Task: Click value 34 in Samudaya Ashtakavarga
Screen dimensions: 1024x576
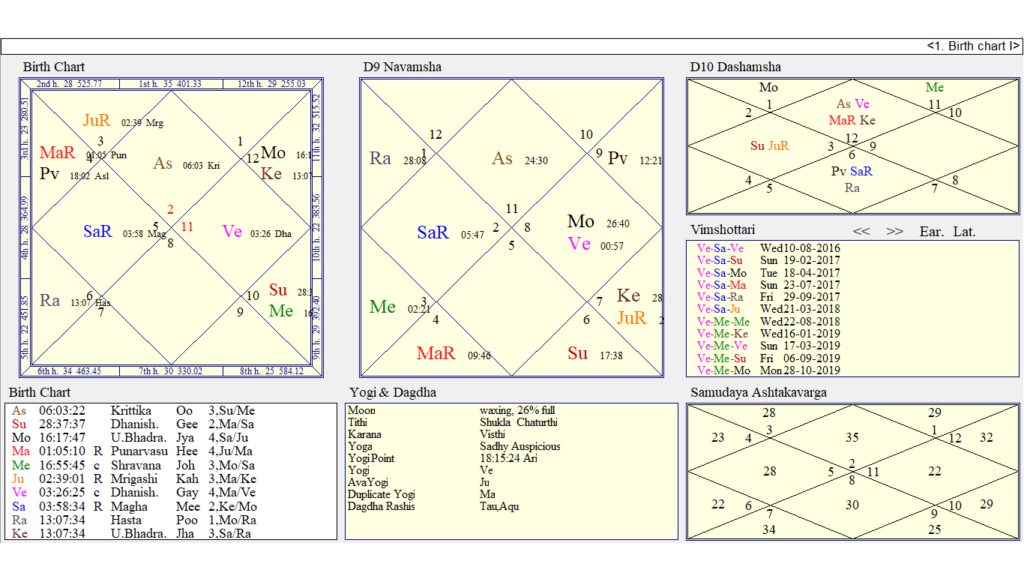Action: [x=769, y=530]
